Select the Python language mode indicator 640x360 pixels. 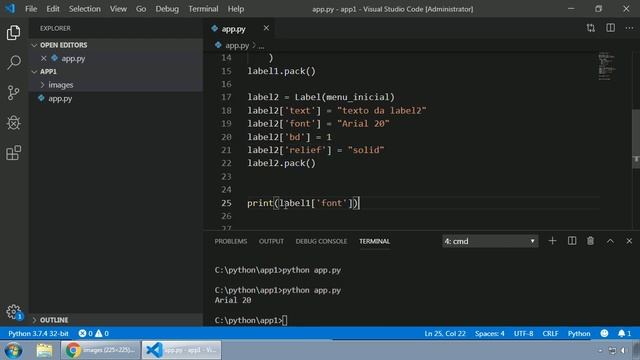pos(579,333)
